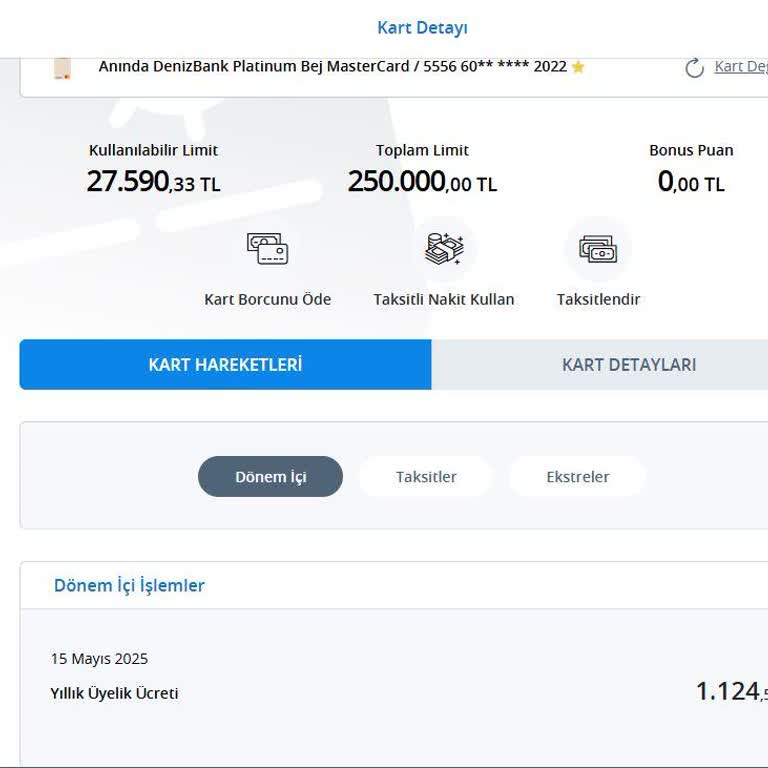Click the Kart Borcunu Öde card payment icon
Viewport: 768px width, 768px height.
267,249
